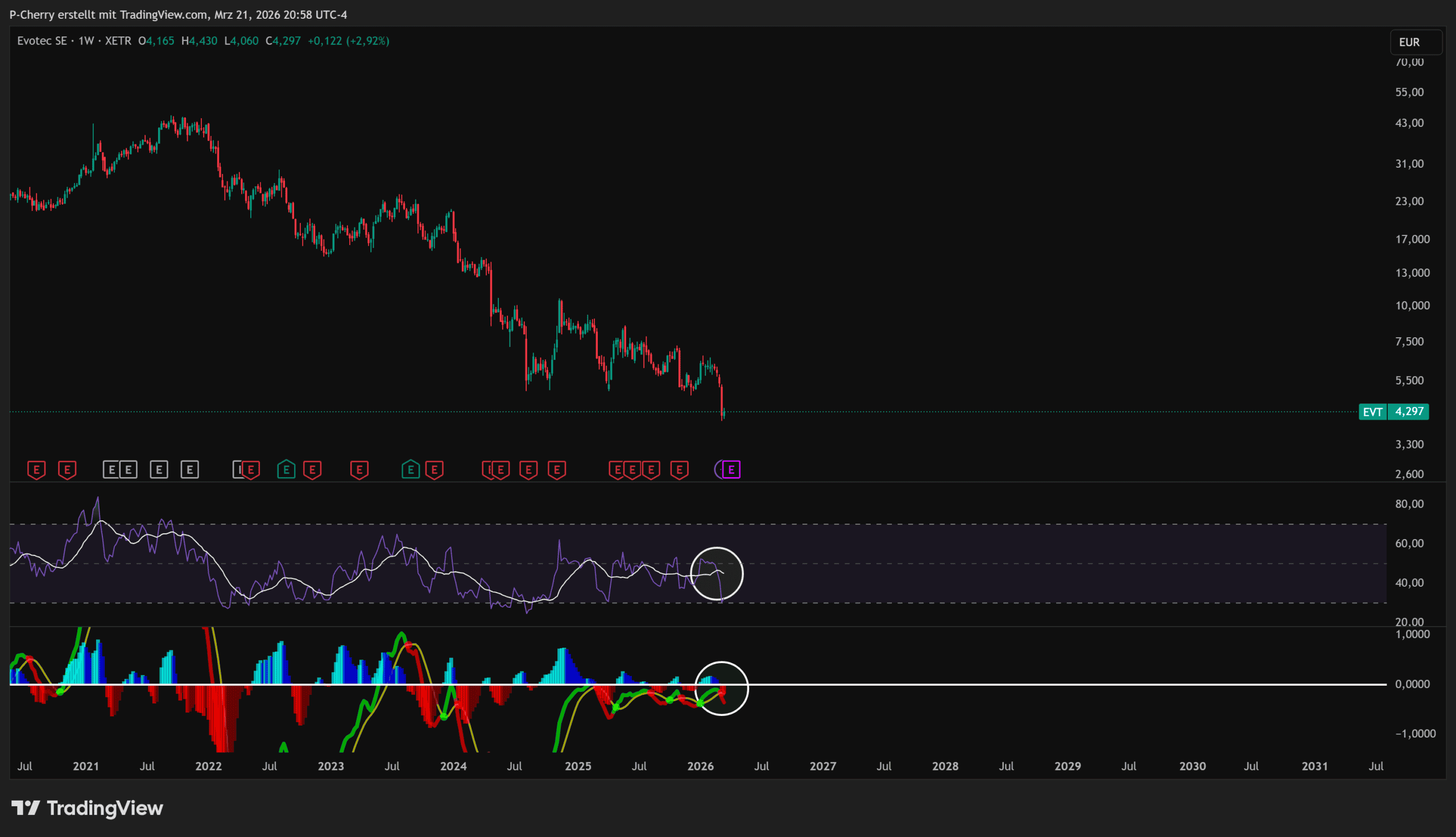Click the lone red earnings marker in early 2023
Image resolution: width=1456 pixels, height=837 pixels.
(359, 470)
